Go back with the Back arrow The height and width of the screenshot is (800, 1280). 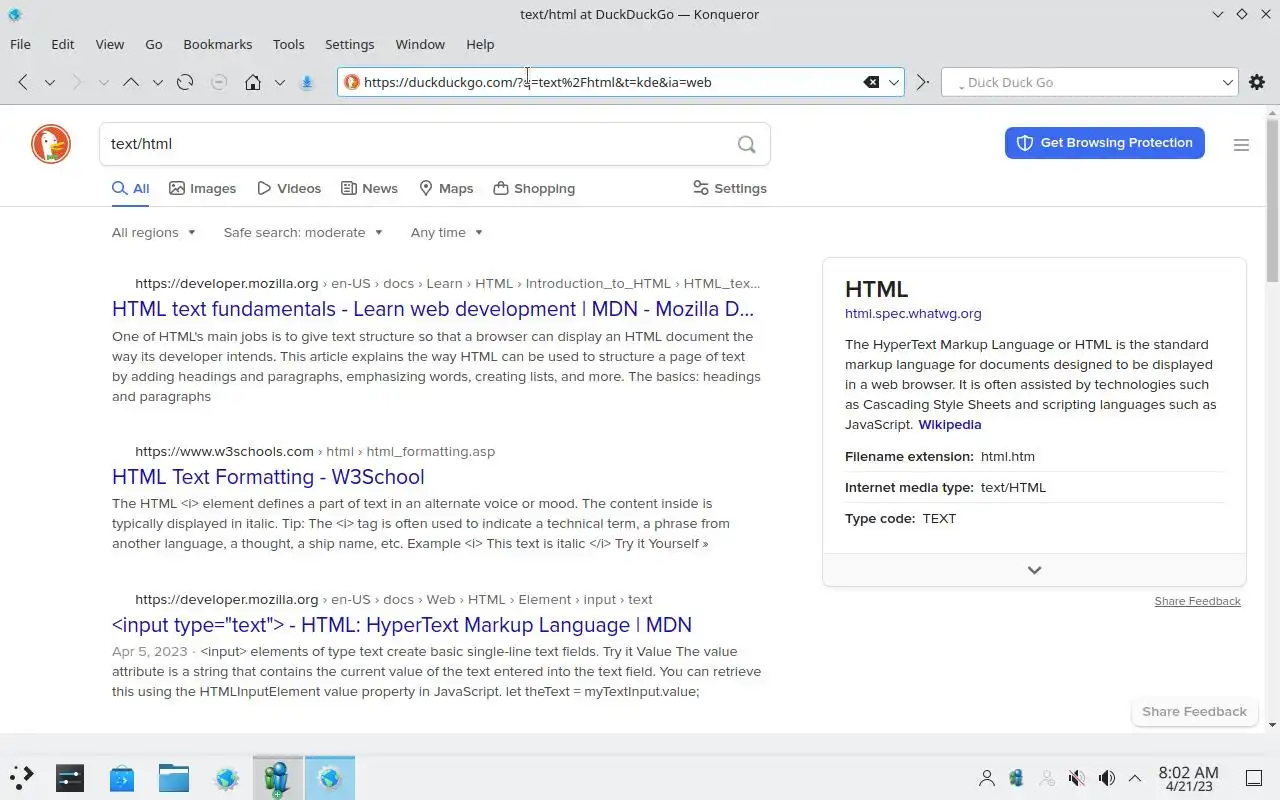tap(23, 82)
